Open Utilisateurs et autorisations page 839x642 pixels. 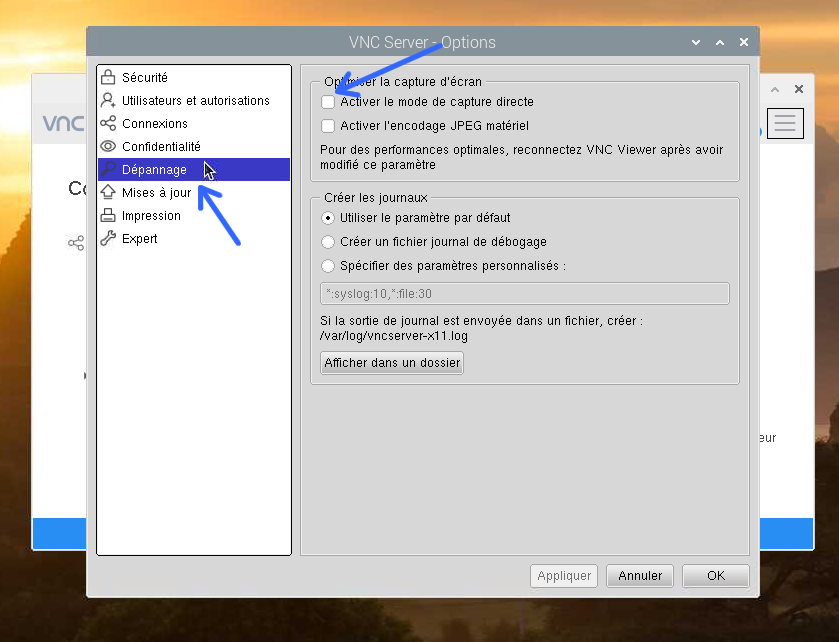click(x=194, y=100)
